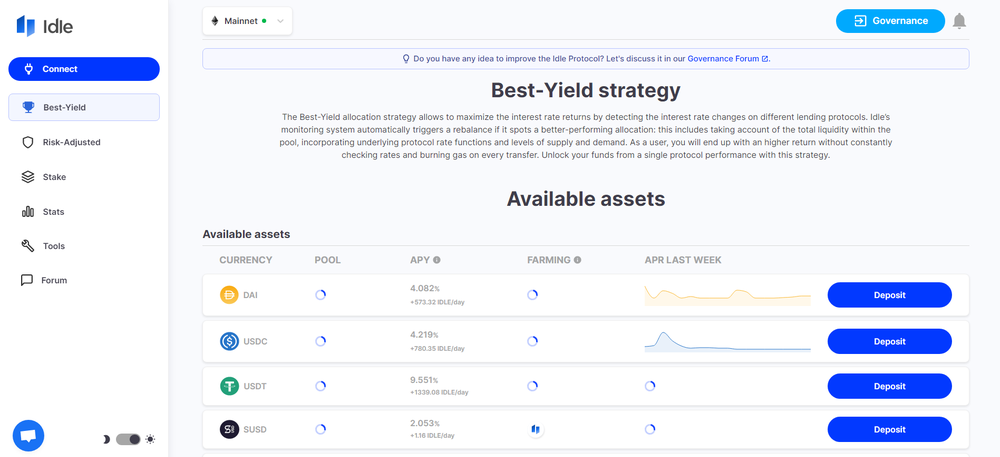Click the USDC currency icon
1000x457 pixels.
tap(229, 342)
